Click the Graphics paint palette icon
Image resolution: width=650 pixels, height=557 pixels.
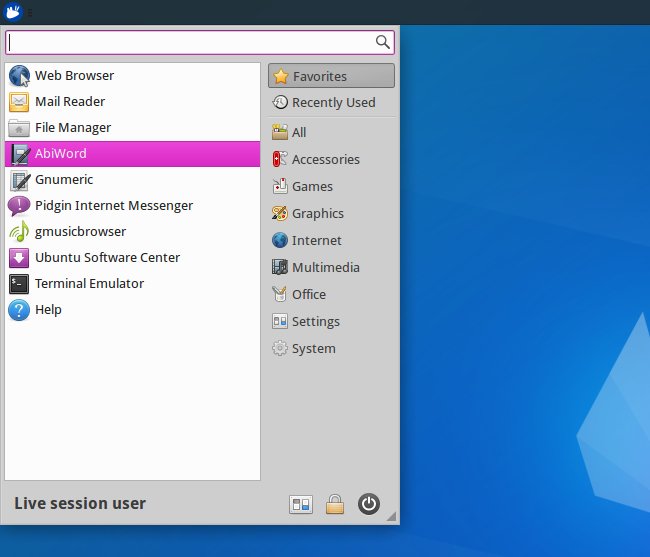(280, 213)
